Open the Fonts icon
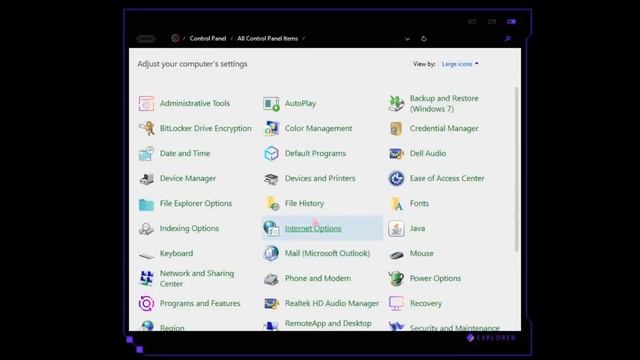 (x=396, y=204)
